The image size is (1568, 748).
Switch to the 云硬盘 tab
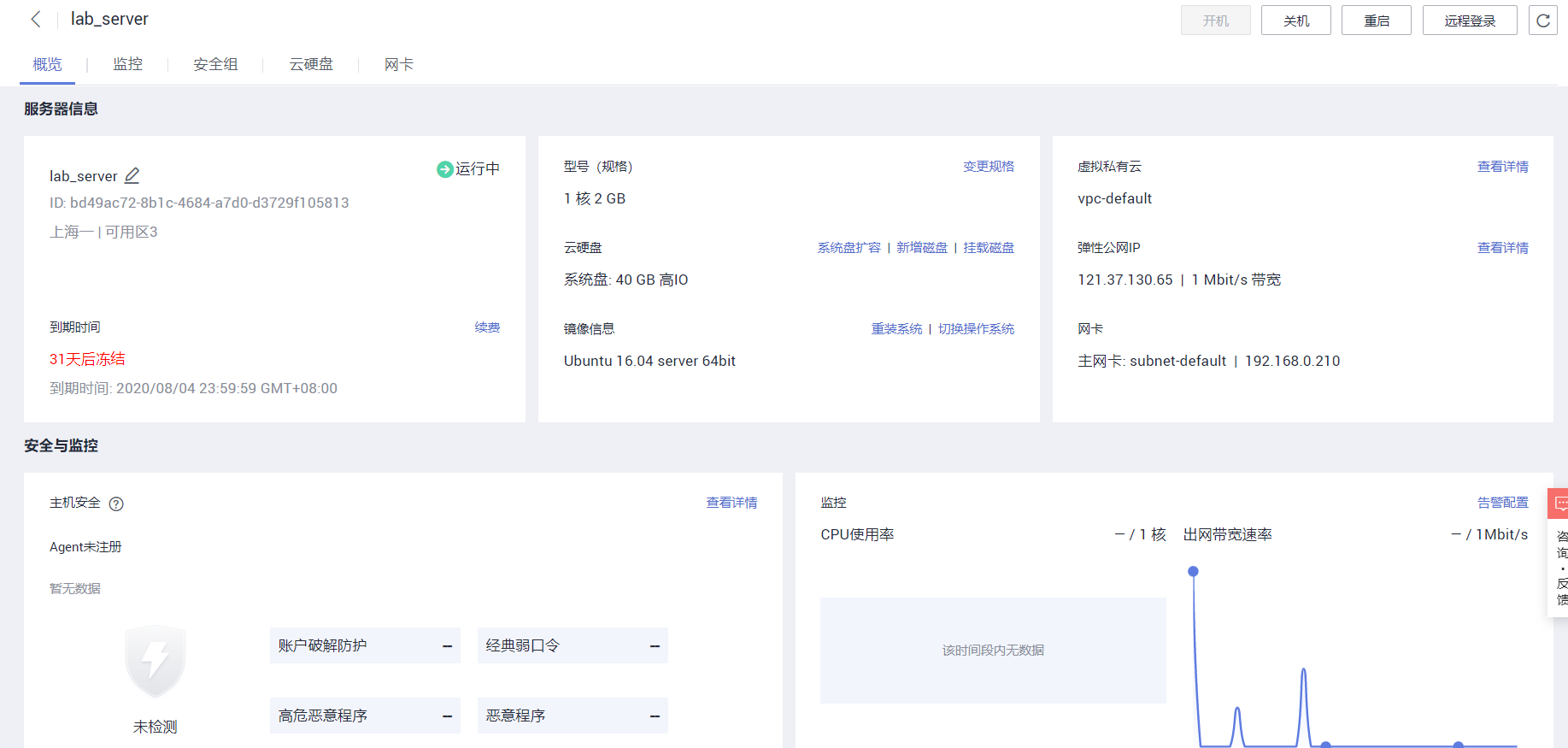point(311,64)
